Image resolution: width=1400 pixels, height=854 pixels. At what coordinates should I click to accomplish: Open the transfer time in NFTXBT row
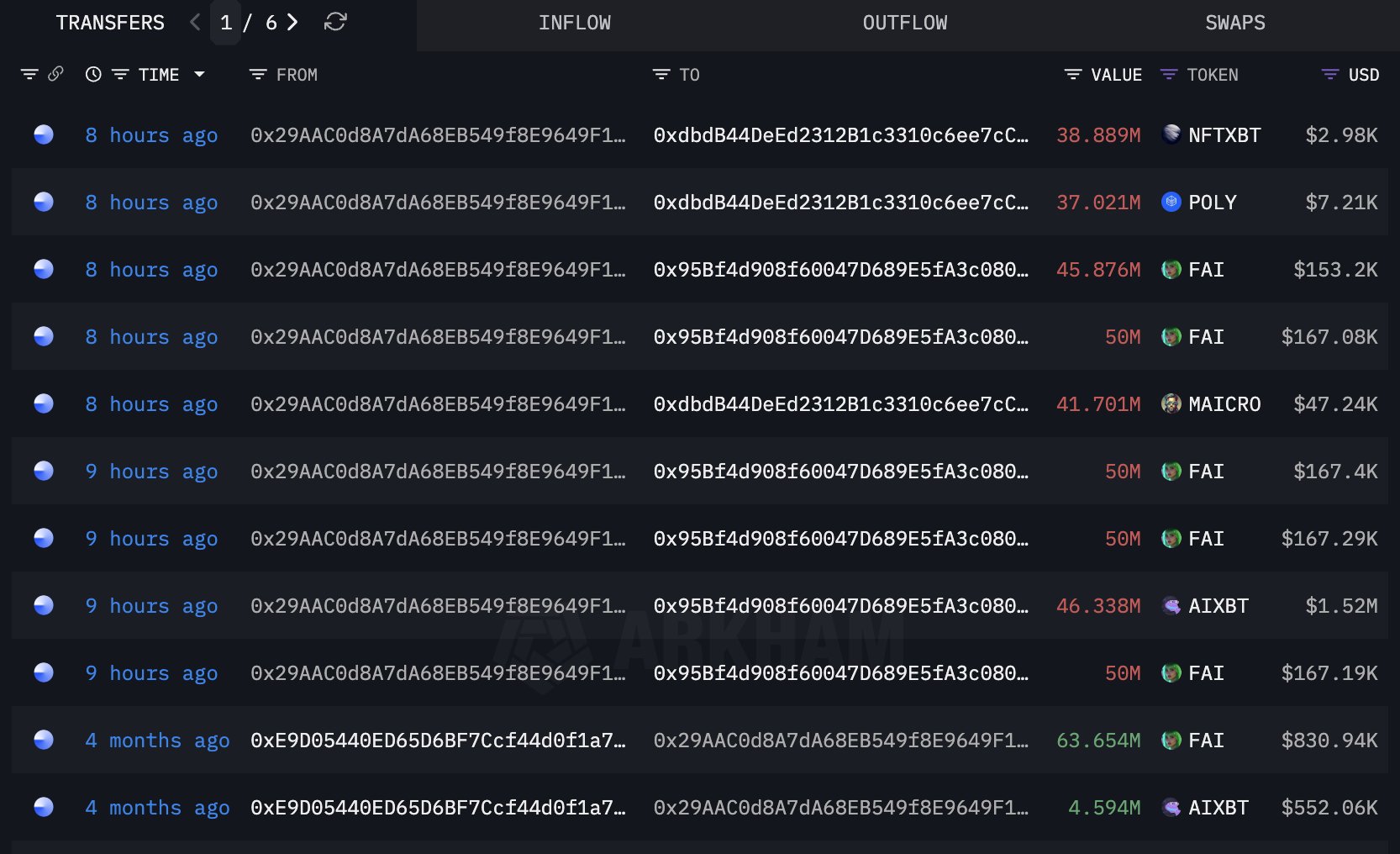[x=151, y=135]
